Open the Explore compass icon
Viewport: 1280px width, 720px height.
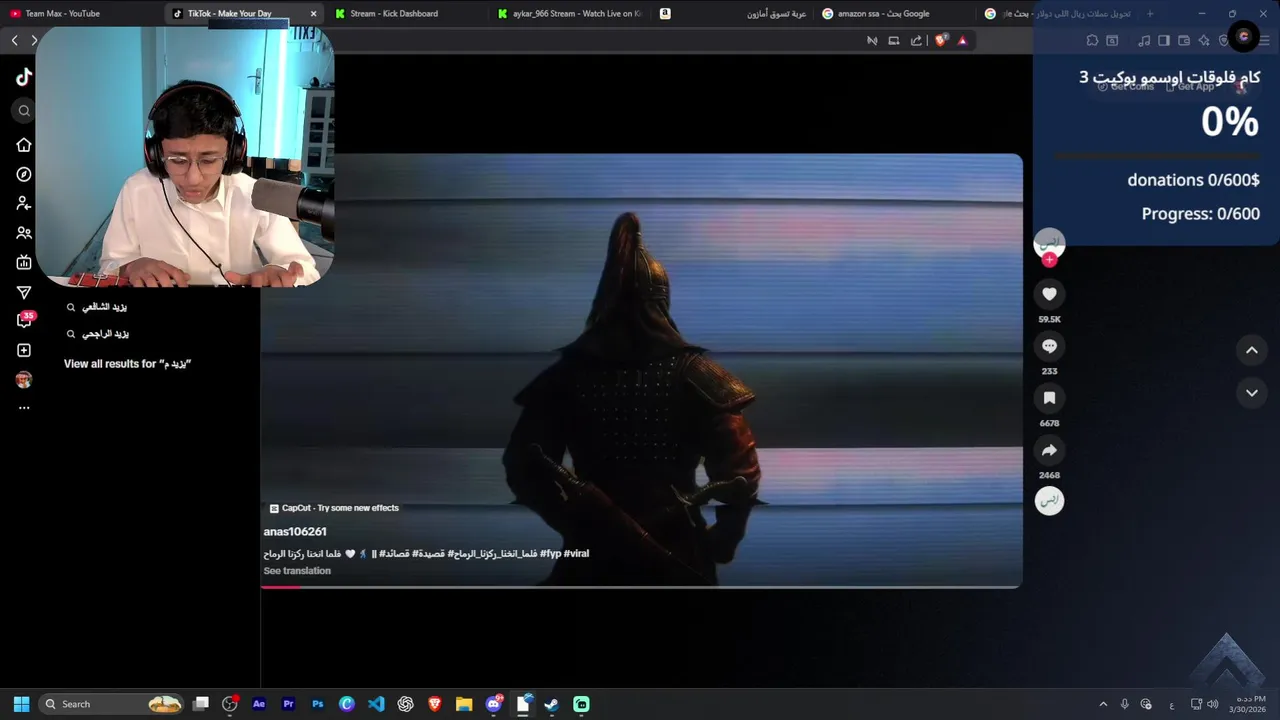24,174
